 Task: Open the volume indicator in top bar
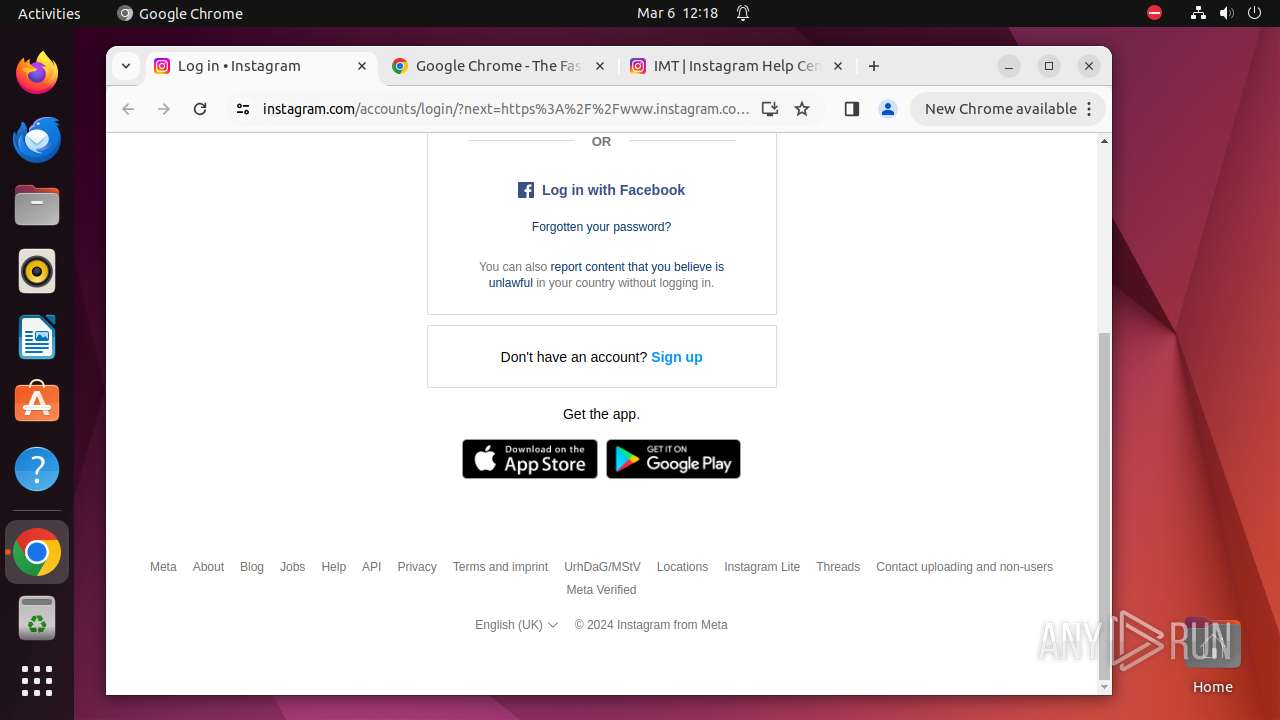(x=1227, y=13)
